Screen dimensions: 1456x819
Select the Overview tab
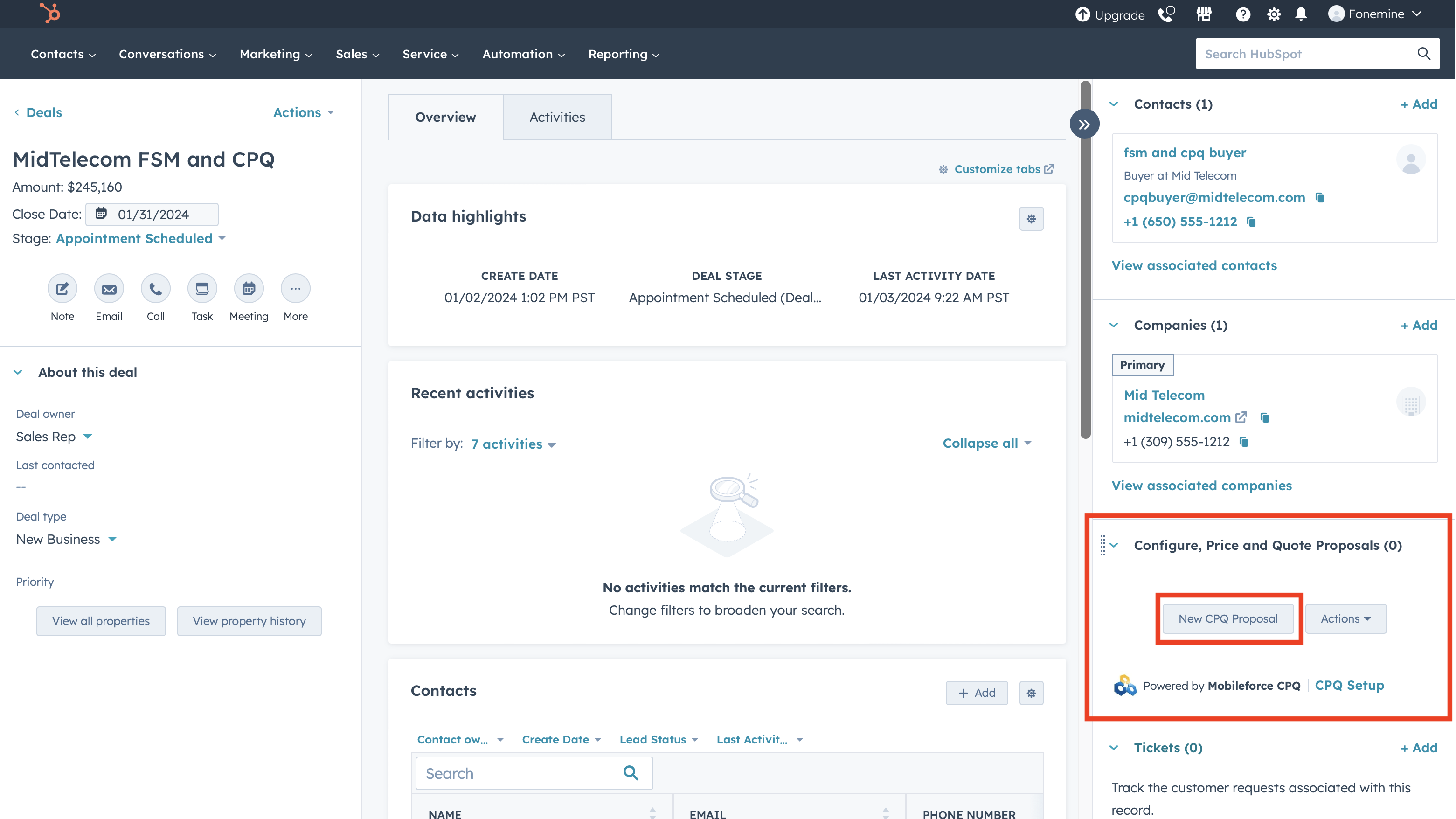(x=445, y=117)
